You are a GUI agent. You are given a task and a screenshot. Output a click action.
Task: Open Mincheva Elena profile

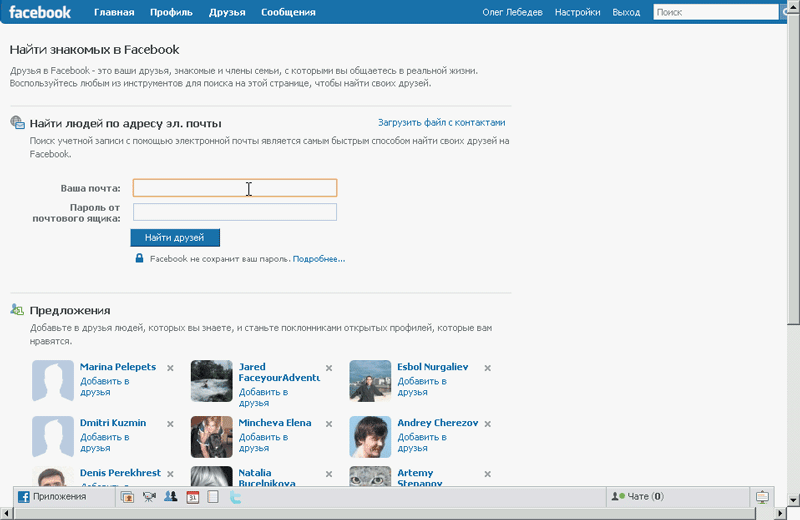pos(274,423)
